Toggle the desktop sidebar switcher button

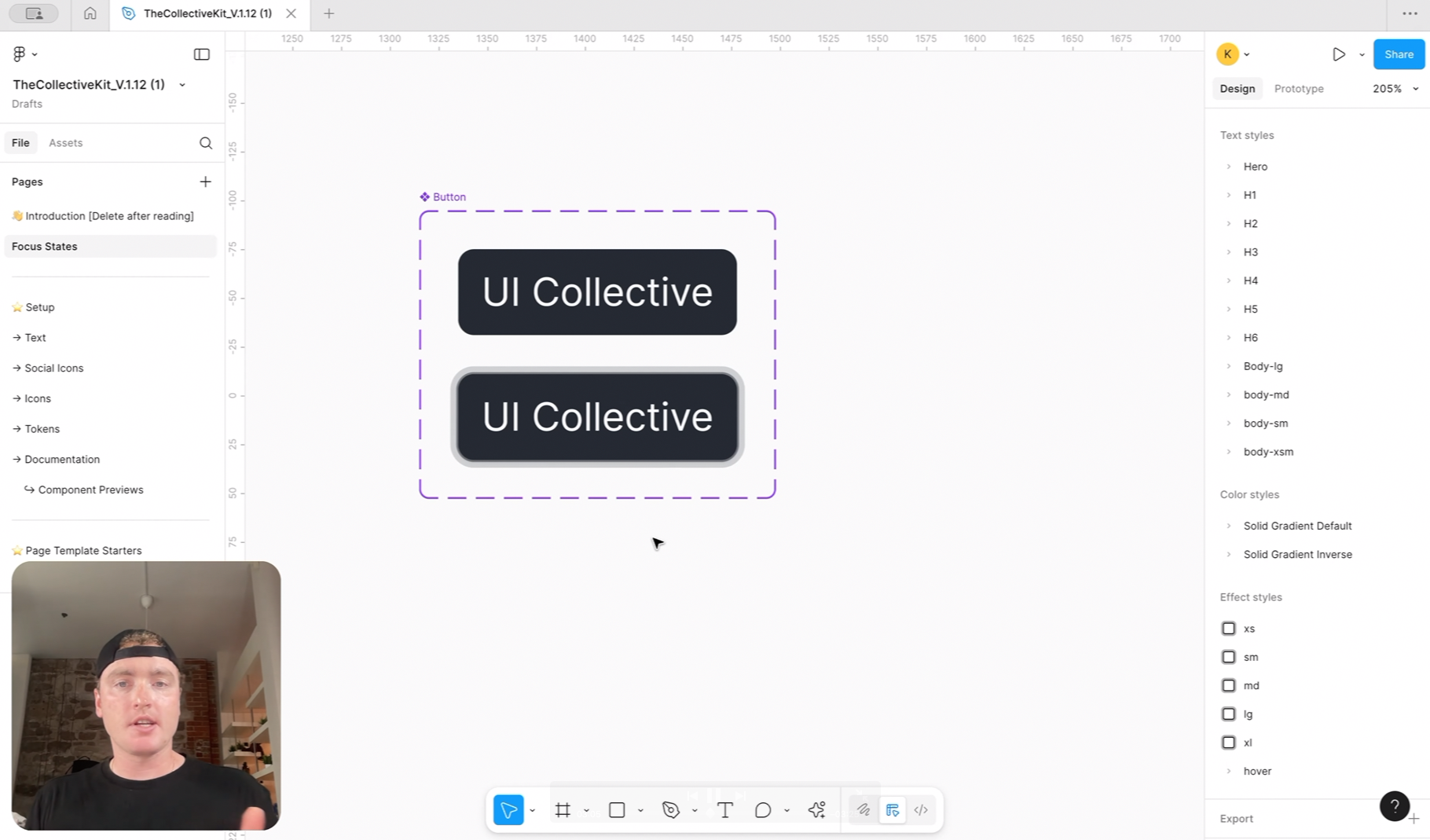34,13
